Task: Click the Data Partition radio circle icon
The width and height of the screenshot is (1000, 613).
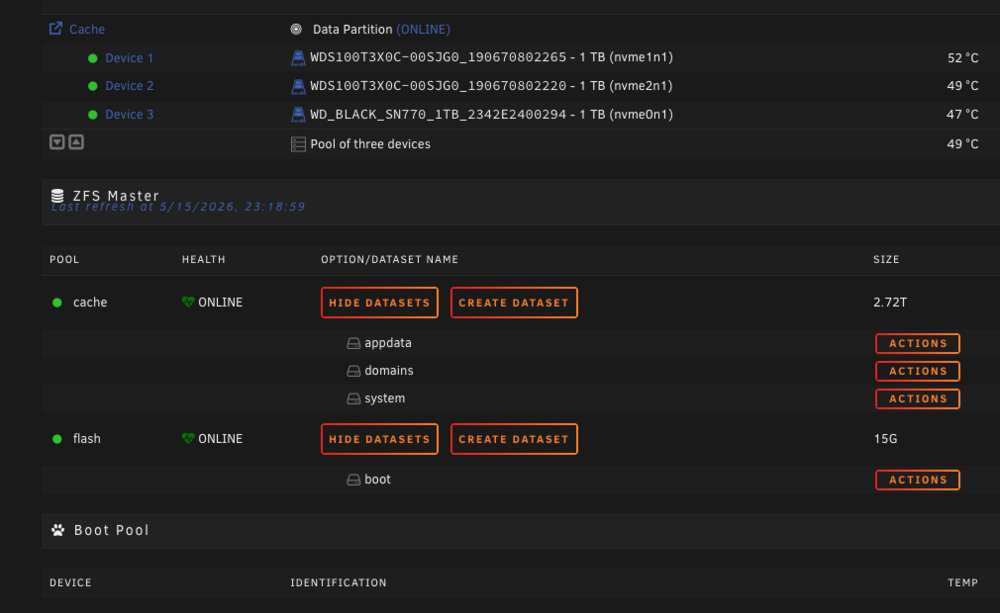Action: pyautogui.click(x=296, y=29)
